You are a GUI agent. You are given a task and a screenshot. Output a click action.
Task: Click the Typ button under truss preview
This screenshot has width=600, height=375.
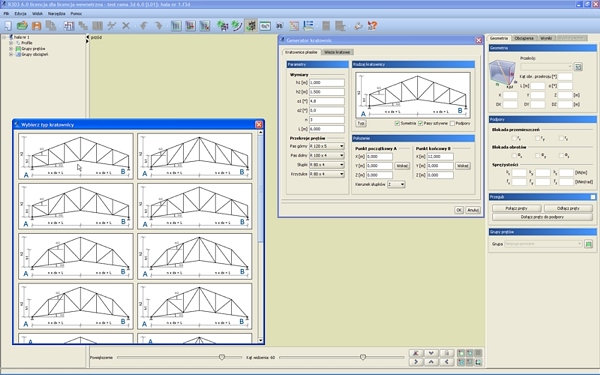[x=361, y=123]
